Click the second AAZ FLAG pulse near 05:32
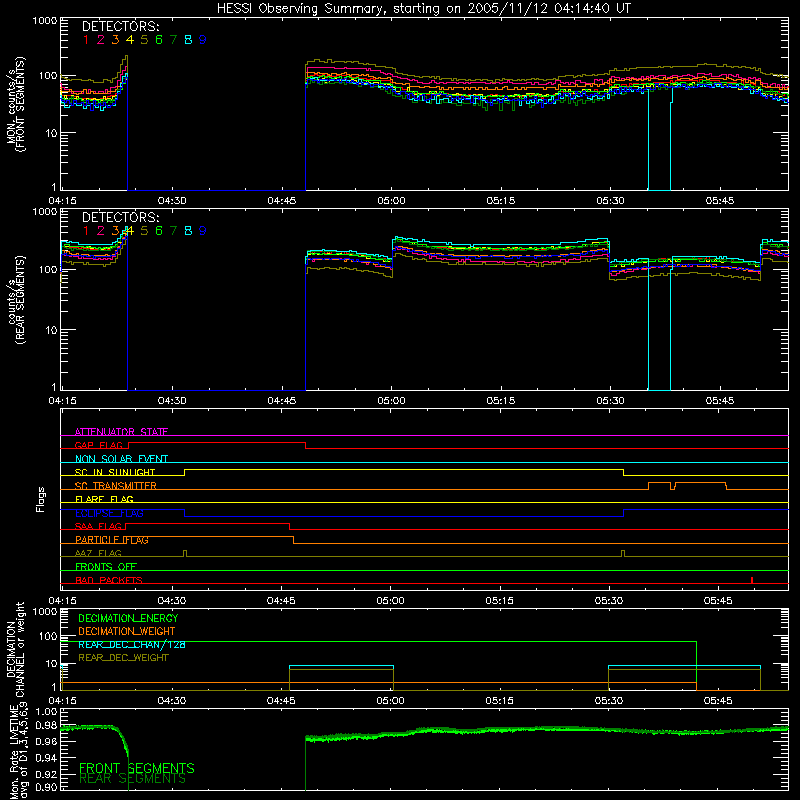The height and width of the screenshot is (800, 800). click(623, 554)
